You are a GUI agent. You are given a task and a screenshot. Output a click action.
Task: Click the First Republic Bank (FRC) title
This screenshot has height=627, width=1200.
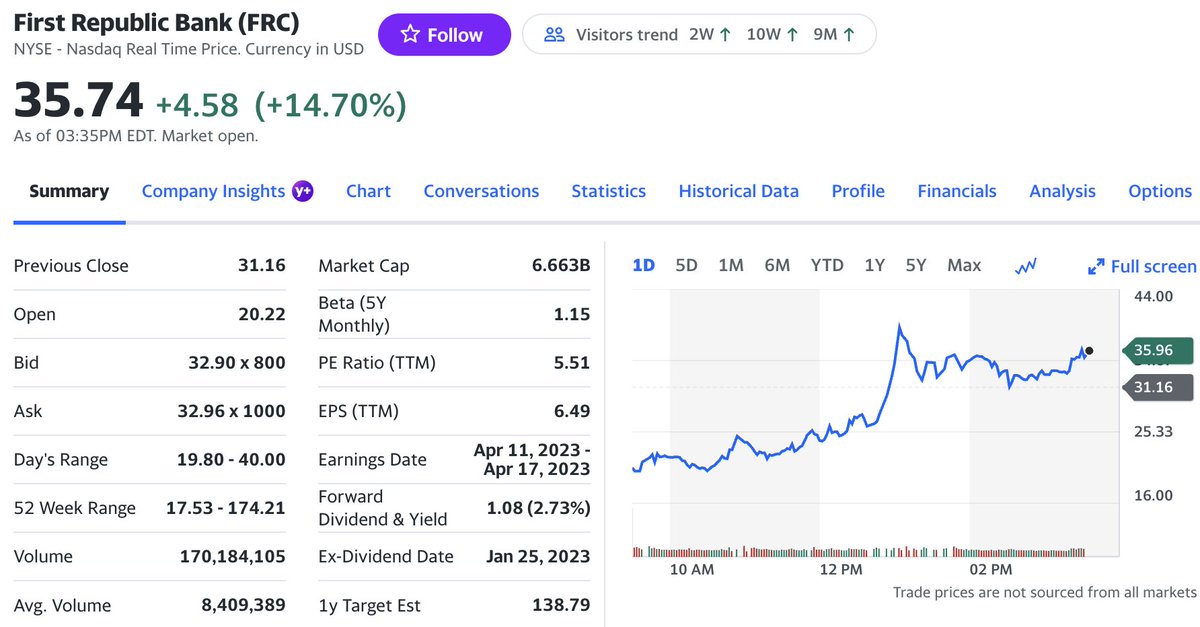(x=156, y=22)
